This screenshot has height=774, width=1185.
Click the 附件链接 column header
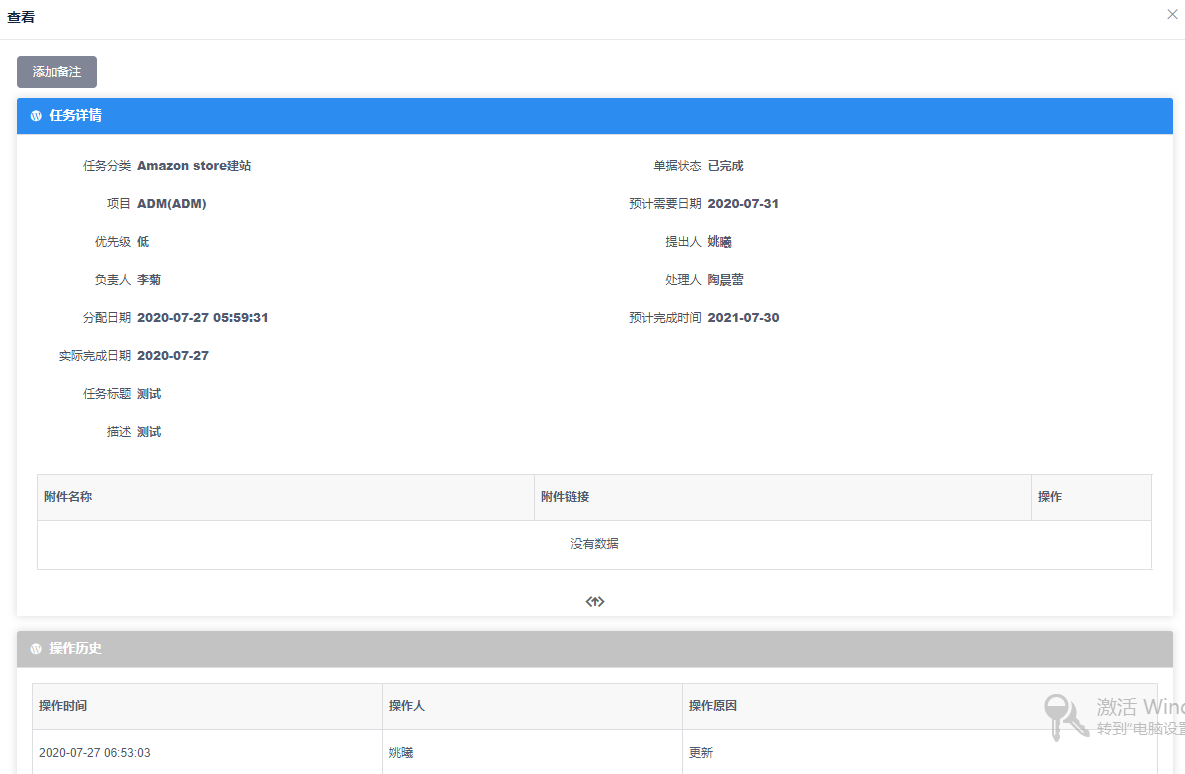(x=783, y=497)
